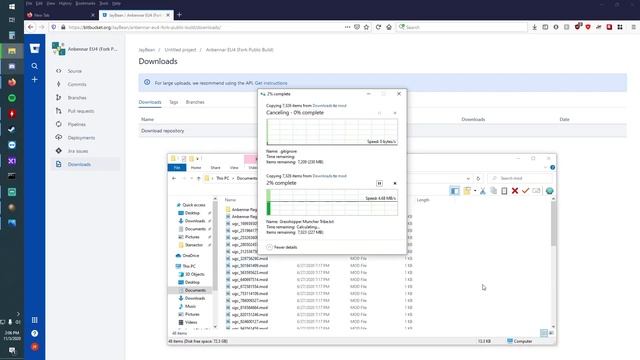
Task: Click the Explorer up-folder arrow
Action: [x=198, y=178]
